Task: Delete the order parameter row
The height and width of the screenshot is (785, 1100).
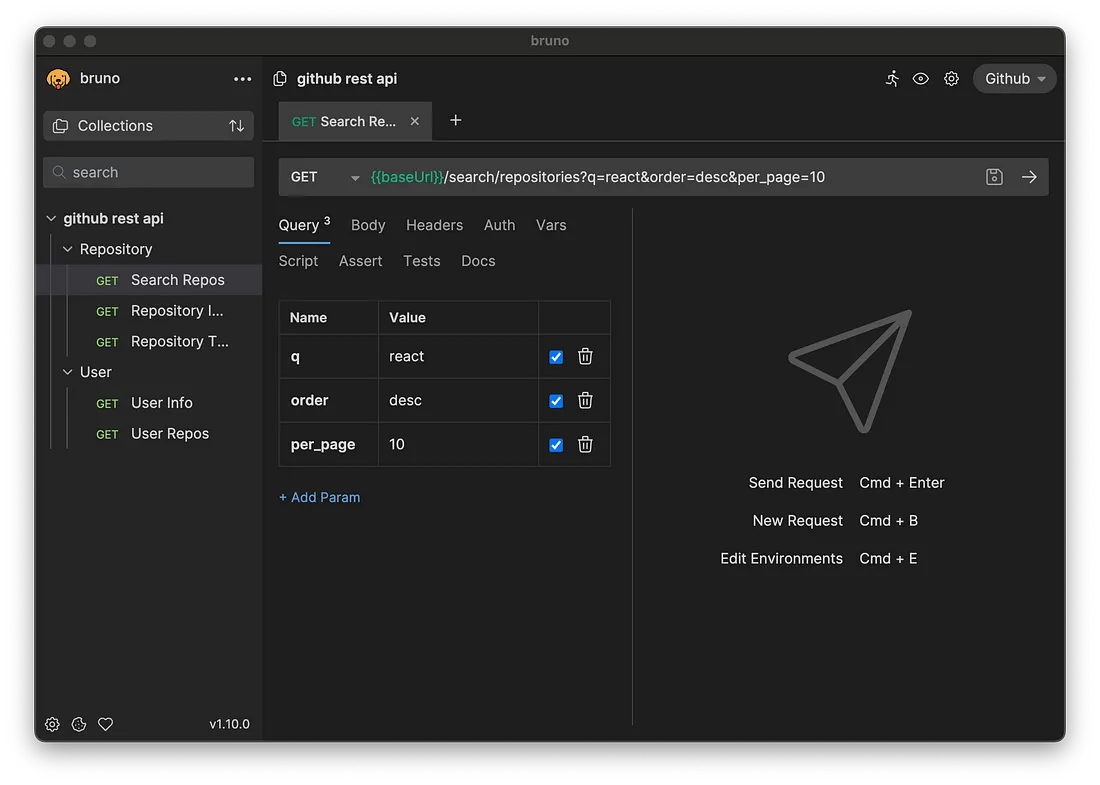Action: 585,401
